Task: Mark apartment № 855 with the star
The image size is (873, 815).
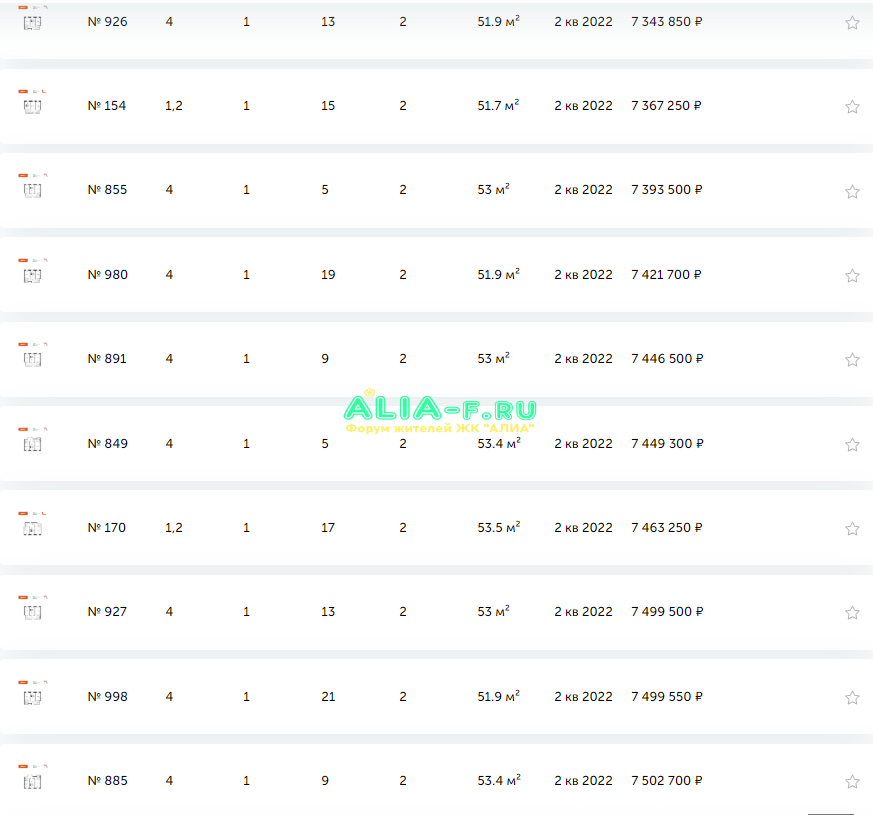Action: point(852,192)
